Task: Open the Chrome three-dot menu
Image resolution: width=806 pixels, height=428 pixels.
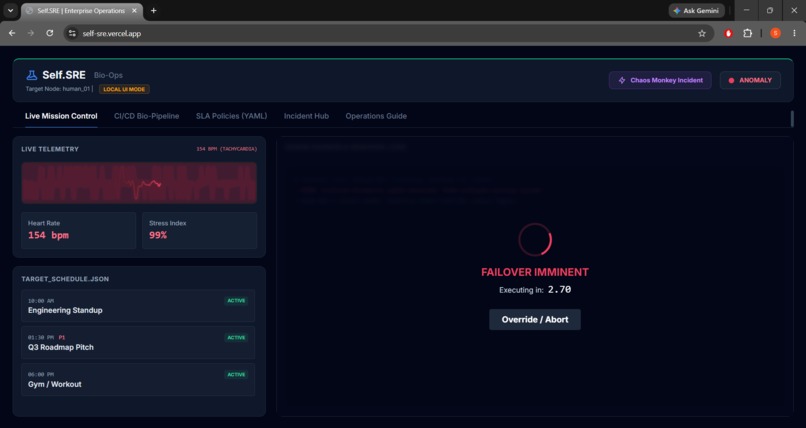Action: [794, 33]
